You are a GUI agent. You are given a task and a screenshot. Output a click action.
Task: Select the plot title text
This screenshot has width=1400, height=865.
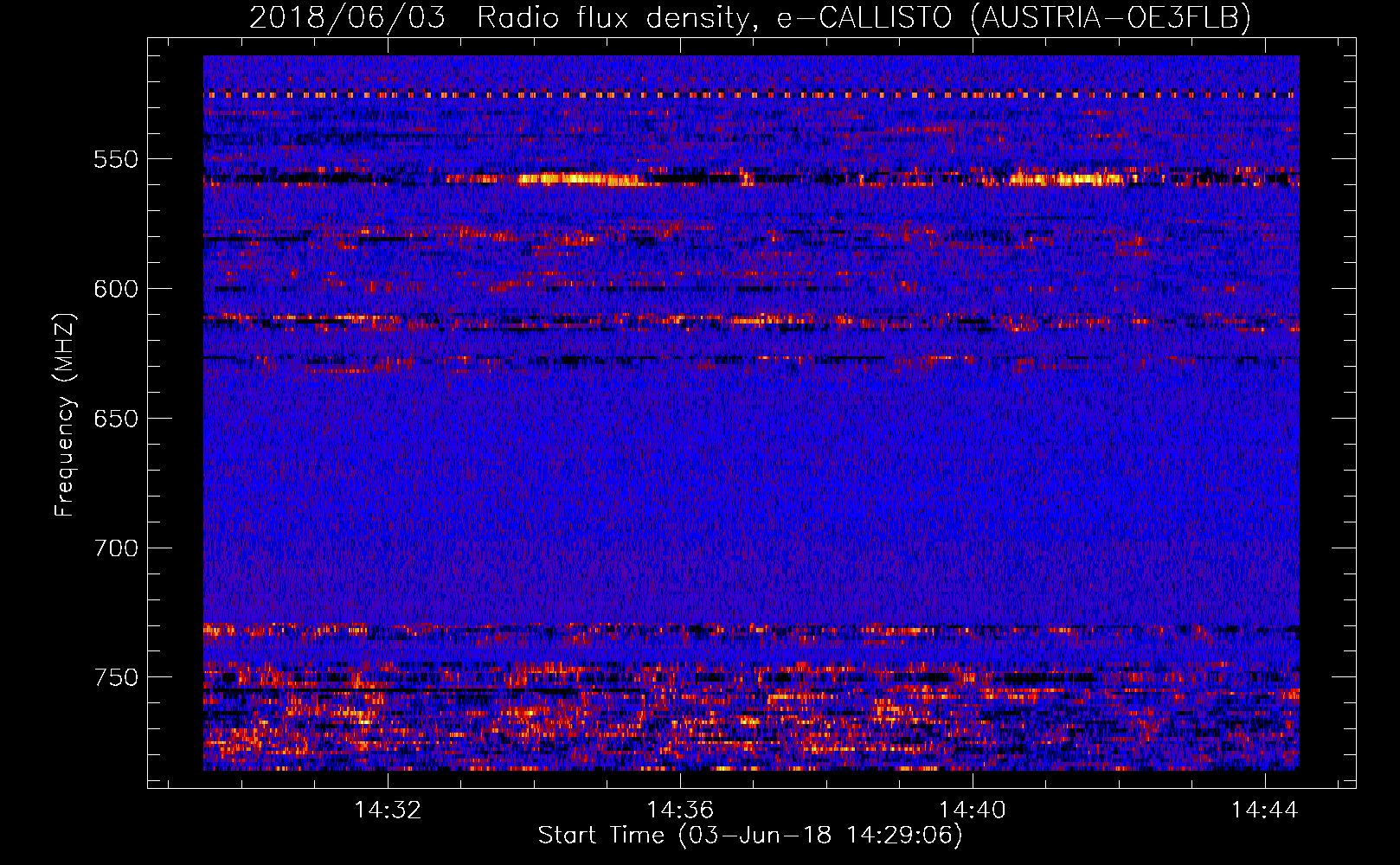(x=750, y=17)
